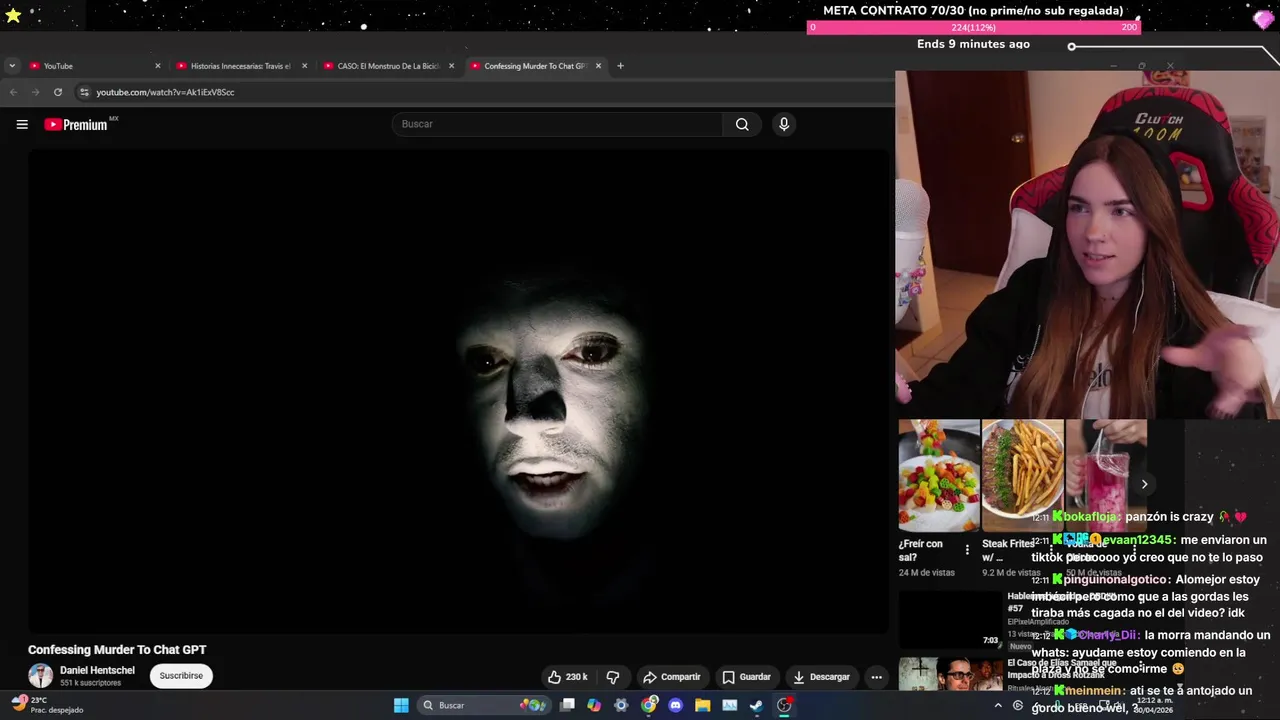Open Copilot from the taskbar
The width and height of the screenshot is (1280, 720).
pos(594,705)
